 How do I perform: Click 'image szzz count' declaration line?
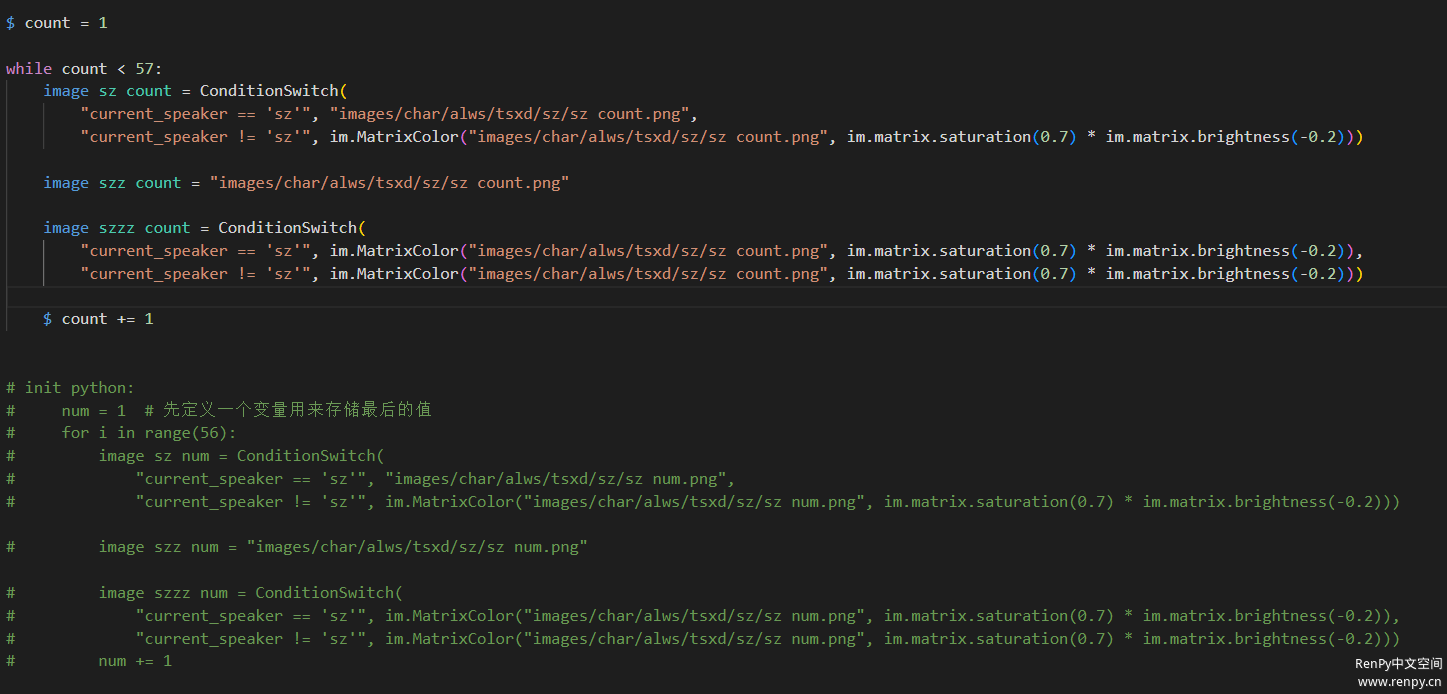[x=116, y=228]
